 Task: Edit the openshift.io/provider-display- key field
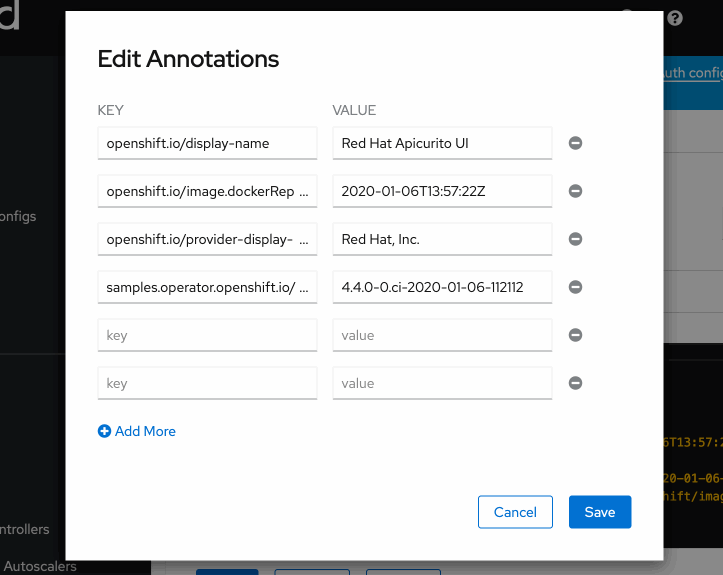point(207,239)
